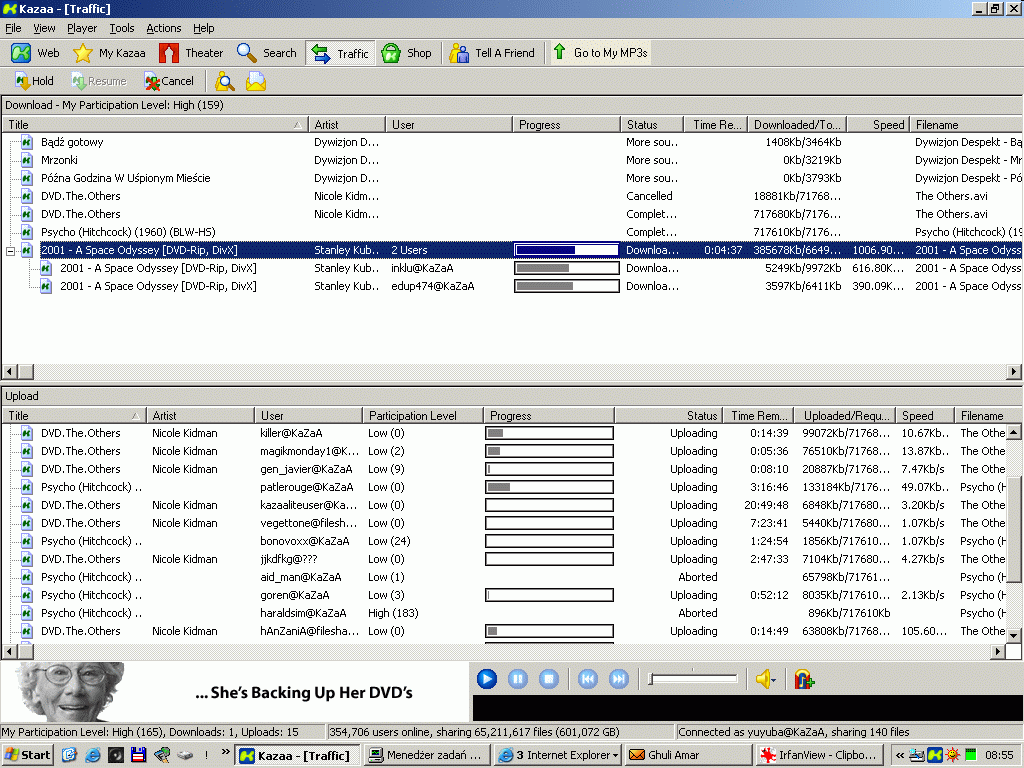Viewport: 1024px width, 768px height.
Task: Select the Mrzonki download row
Action: tap(512, 160)
